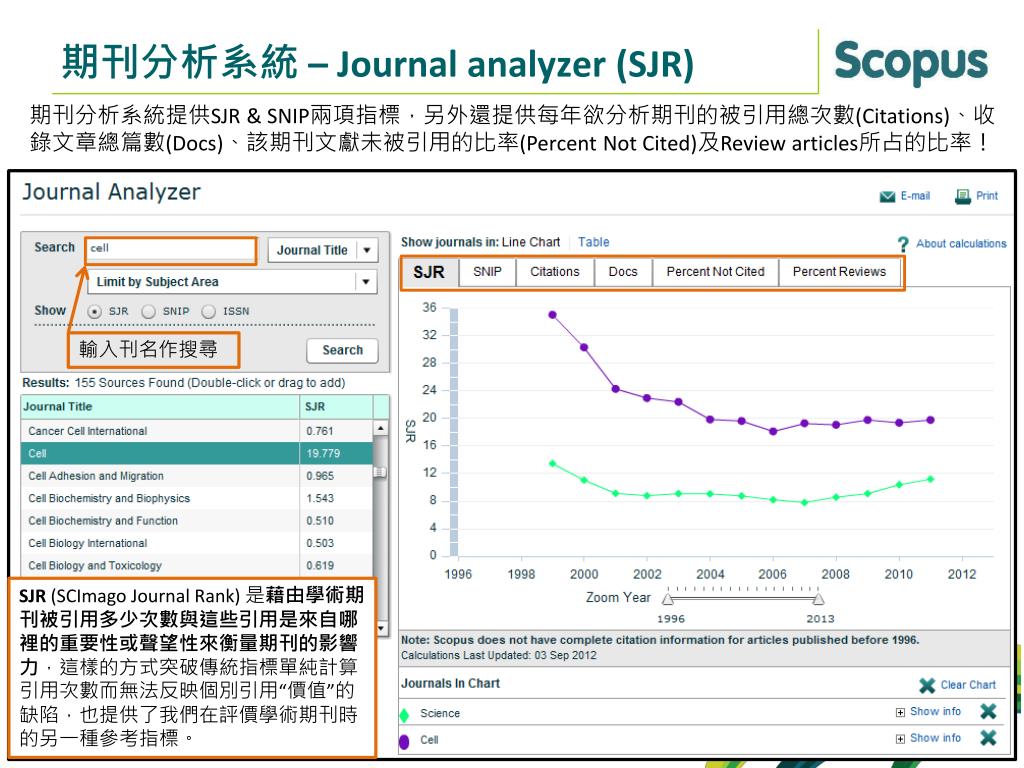Select Cell Biochemistry and Biophysics row
The image size is (1024, 768).
(197, 498)
